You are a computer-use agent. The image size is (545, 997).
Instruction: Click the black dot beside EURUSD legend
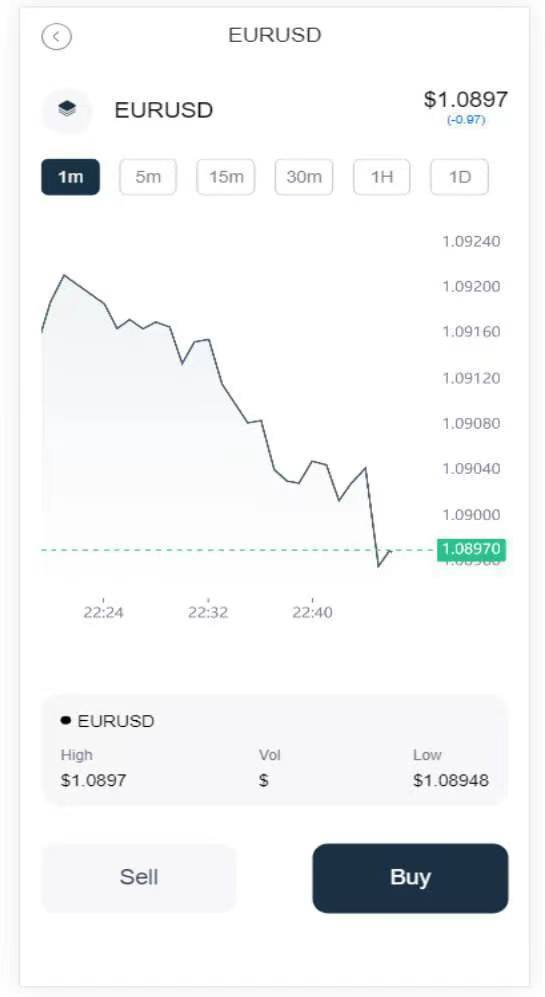(x=66, y=720)
